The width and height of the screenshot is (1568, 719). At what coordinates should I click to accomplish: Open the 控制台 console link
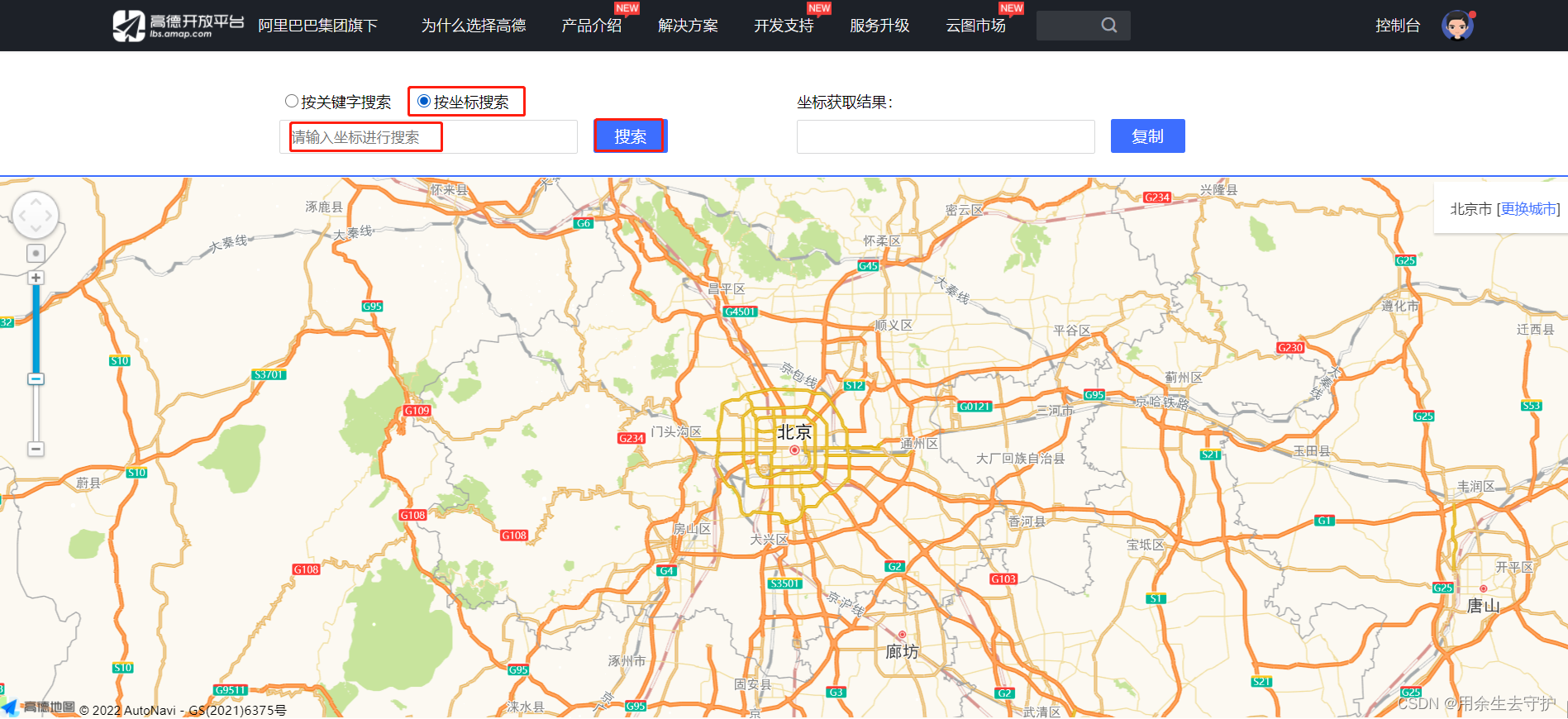click(x=1398, y=26)
